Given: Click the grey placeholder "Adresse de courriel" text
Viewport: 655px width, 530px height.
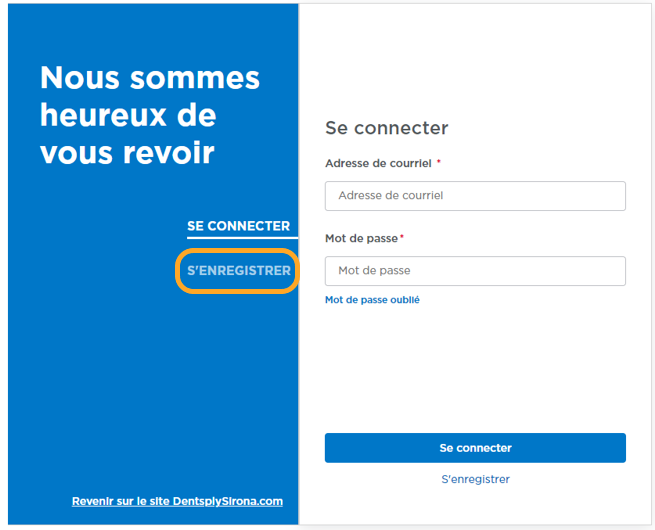Looking at the screenshot, I should [390, 196].
